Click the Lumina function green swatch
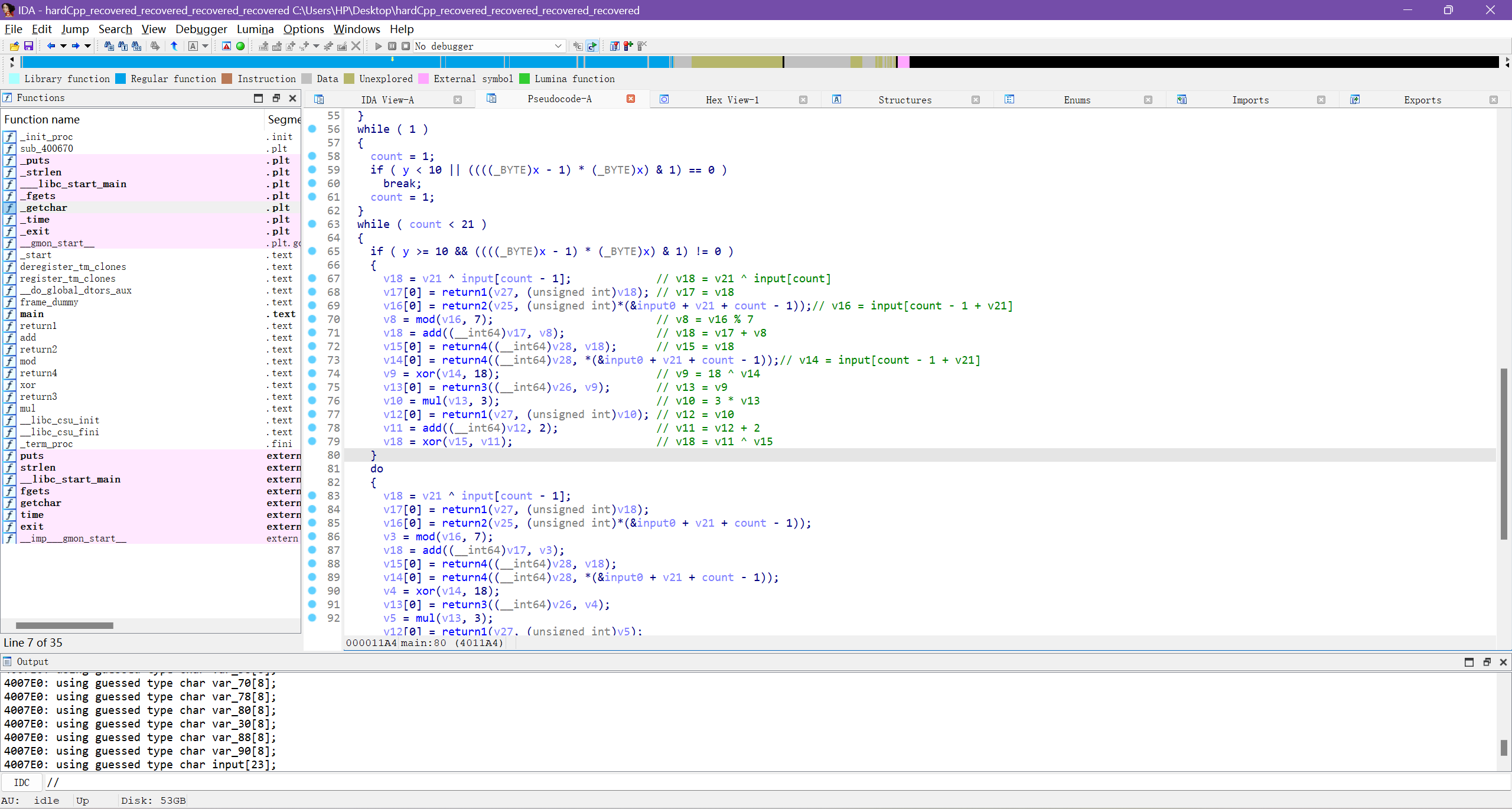The height and width of the screenshot is (809, 1512). pos(524,79)
